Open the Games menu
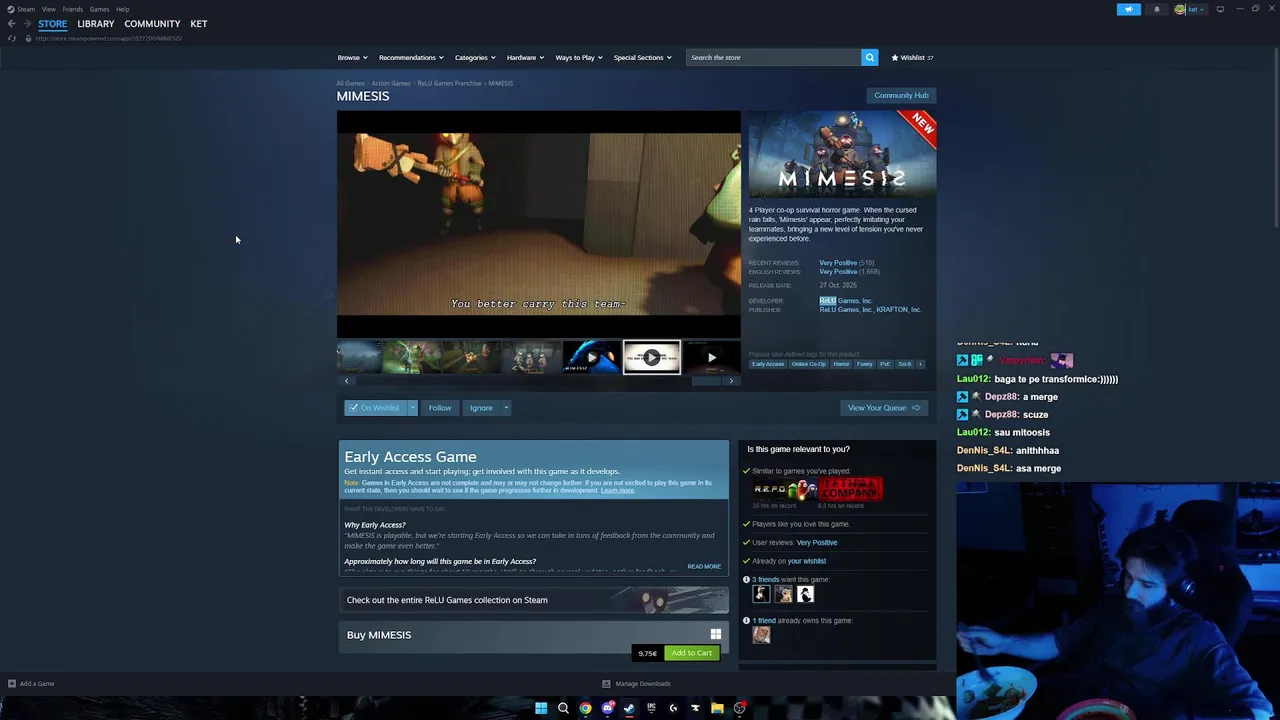The image size is (1280, 720). pos(99,9)
